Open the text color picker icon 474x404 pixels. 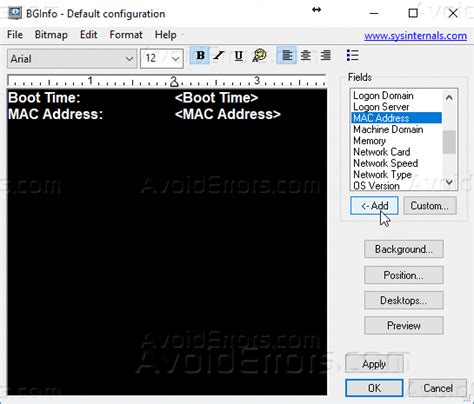pos(259,55)
